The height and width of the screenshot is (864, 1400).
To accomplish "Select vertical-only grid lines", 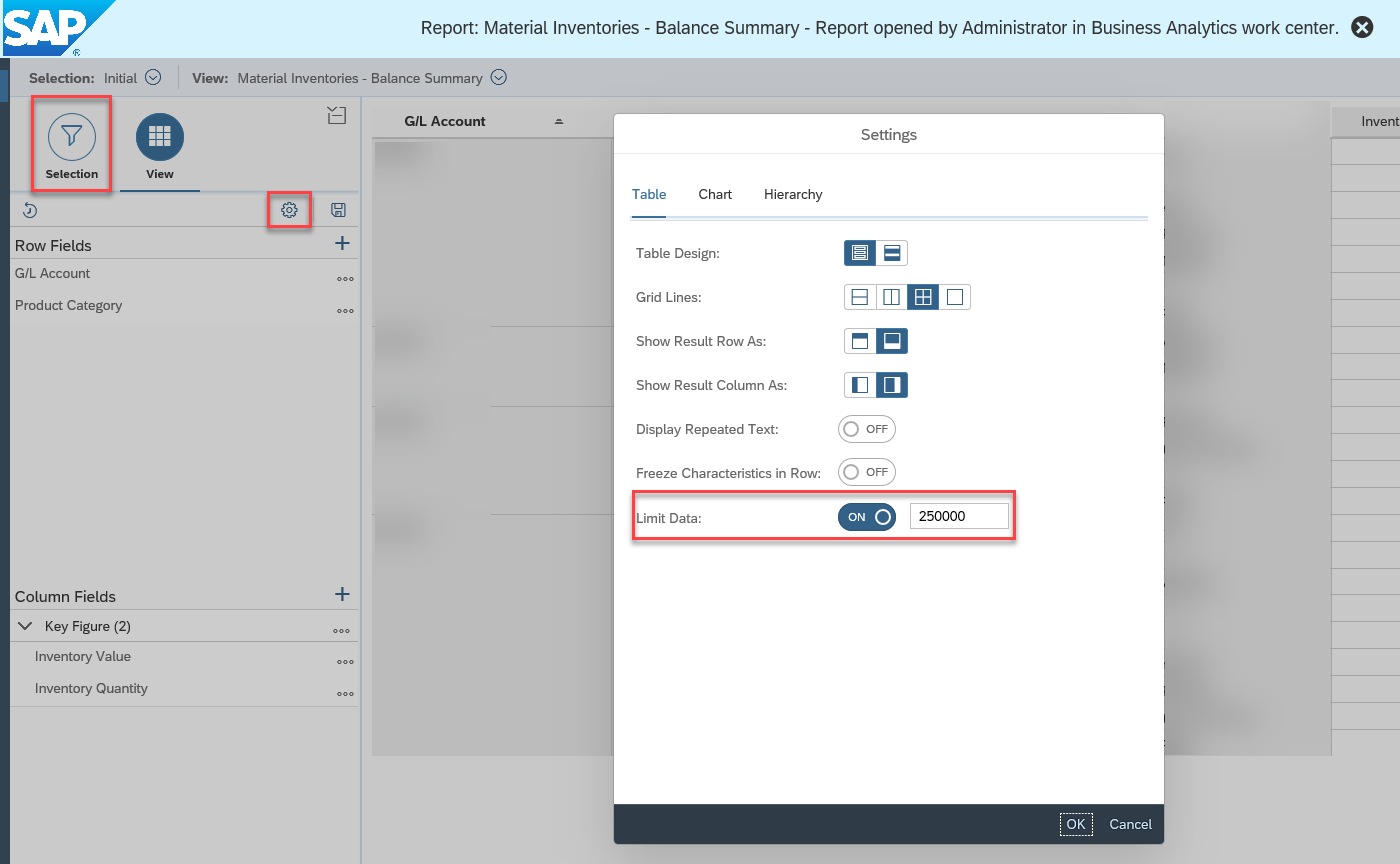I will tap(892, 297).
